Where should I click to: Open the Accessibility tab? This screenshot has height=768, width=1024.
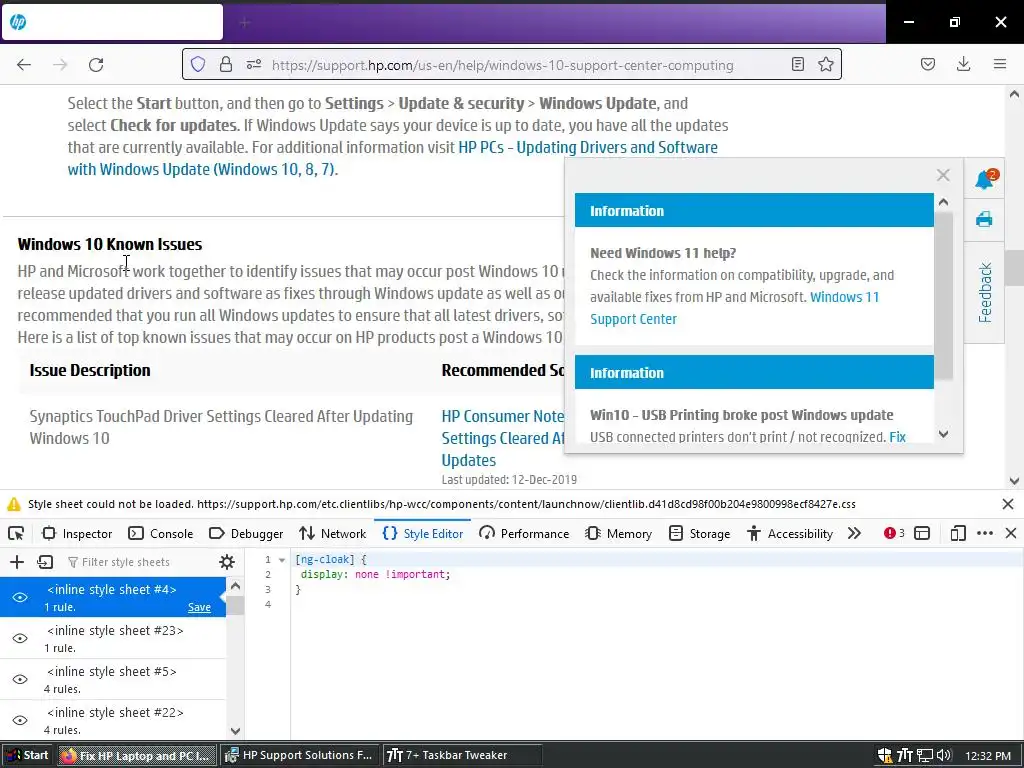point(790,534)
